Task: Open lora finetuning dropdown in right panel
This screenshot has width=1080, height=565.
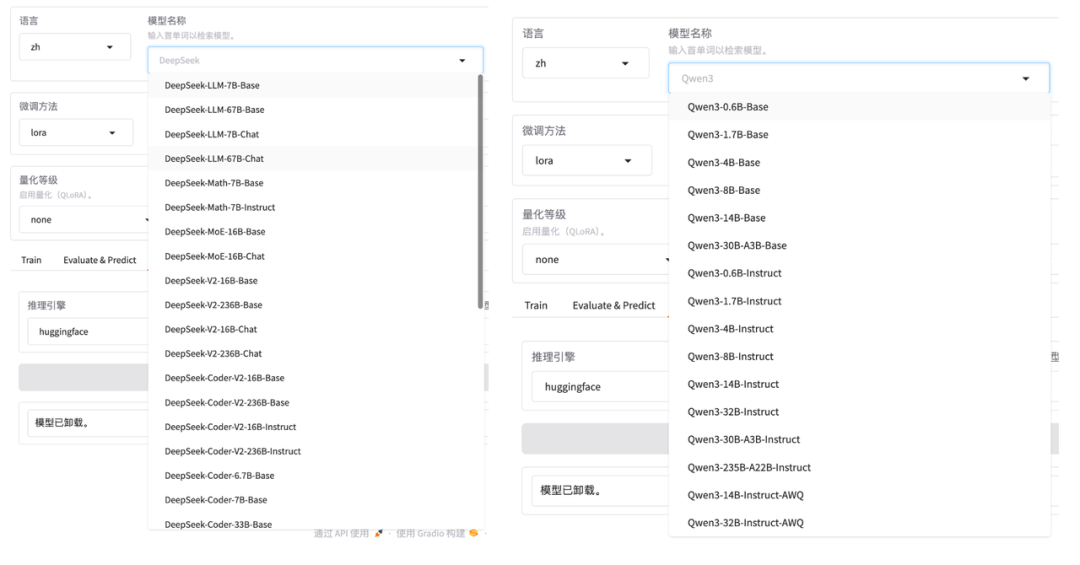Action: (x=586, y=161)
